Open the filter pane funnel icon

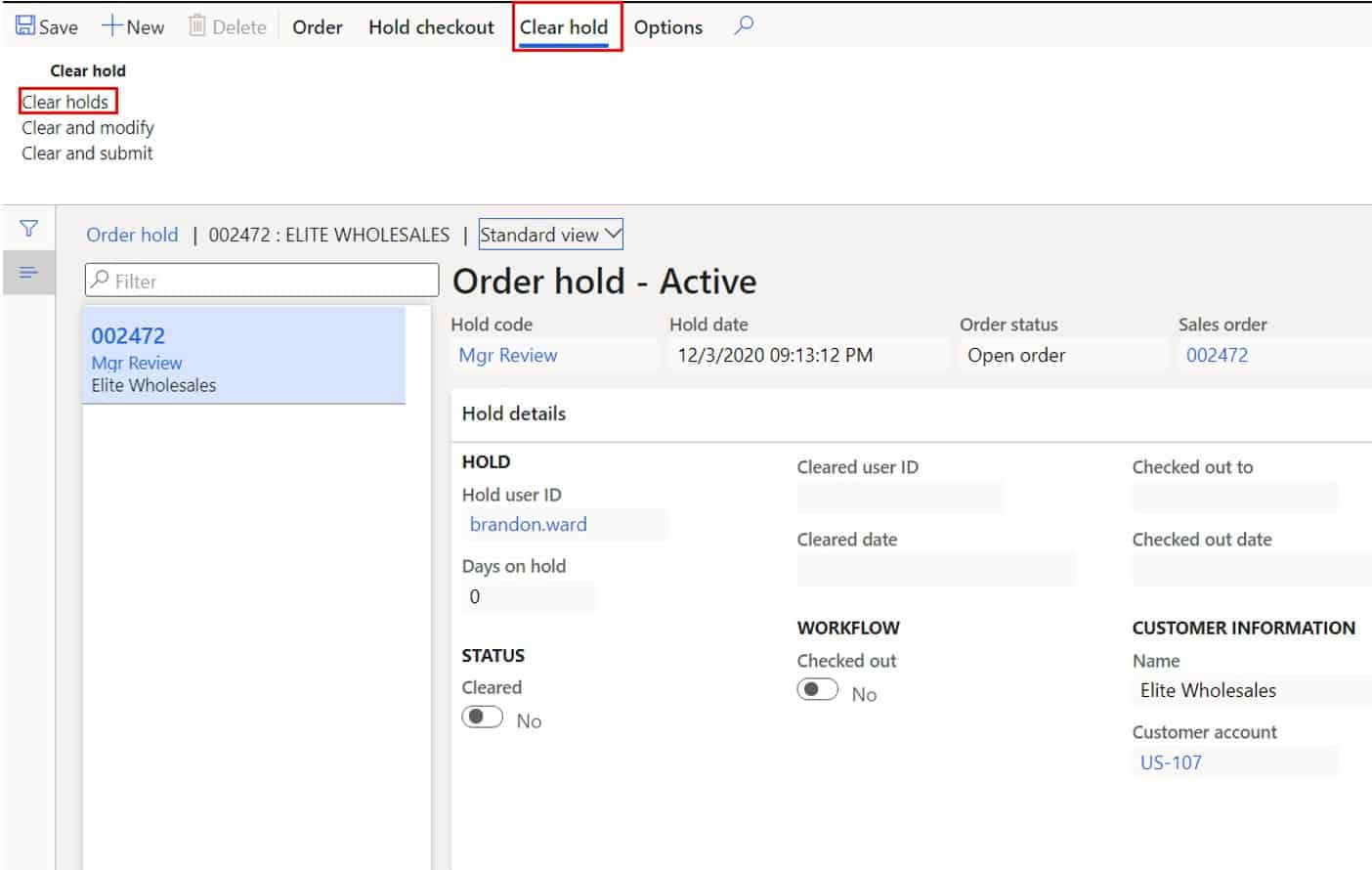pyautogui.click(x=29, y=228)
